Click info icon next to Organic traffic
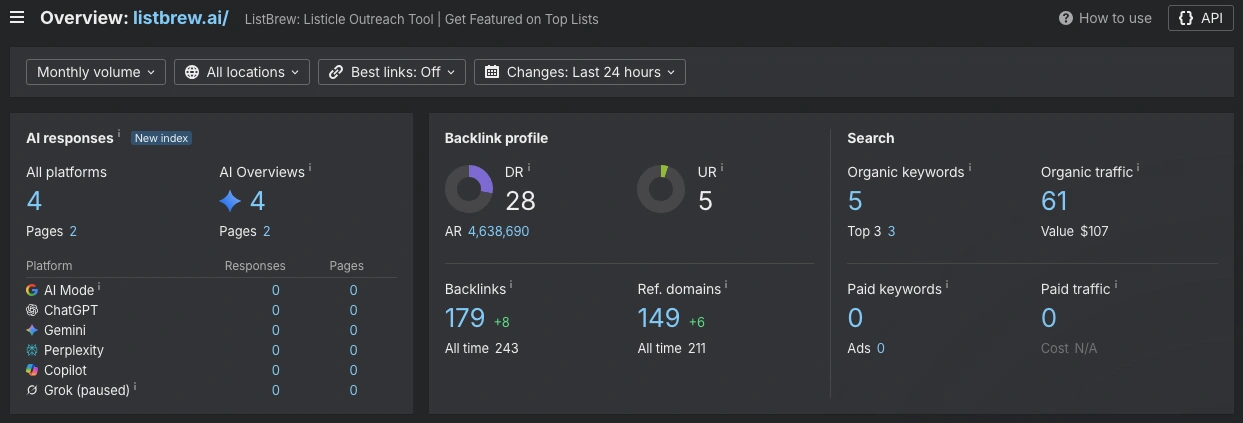 click(x=1138, y=168)
